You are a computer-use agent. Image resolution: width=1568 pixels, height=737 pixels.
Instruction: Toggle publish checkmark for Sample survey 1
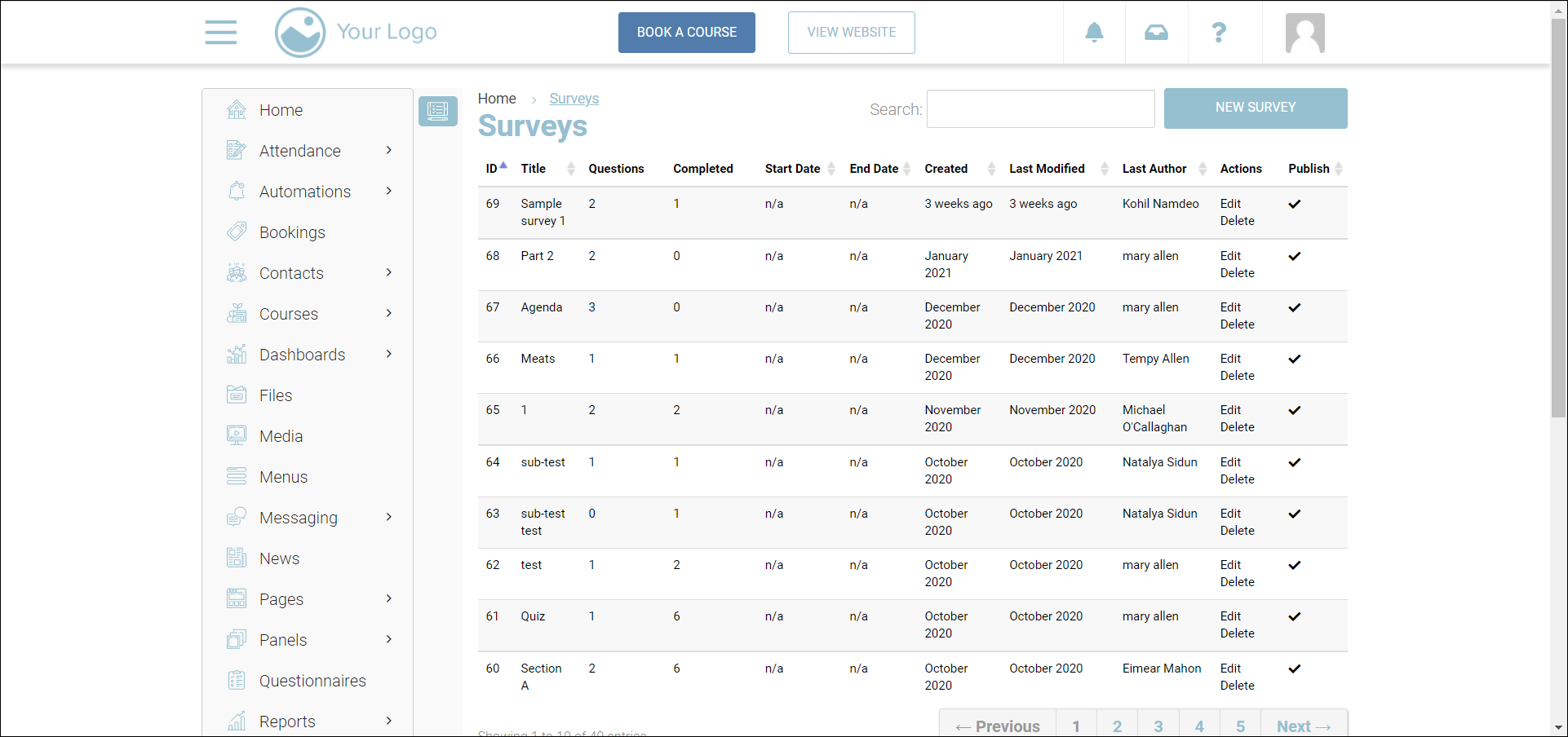[1295, 204]
